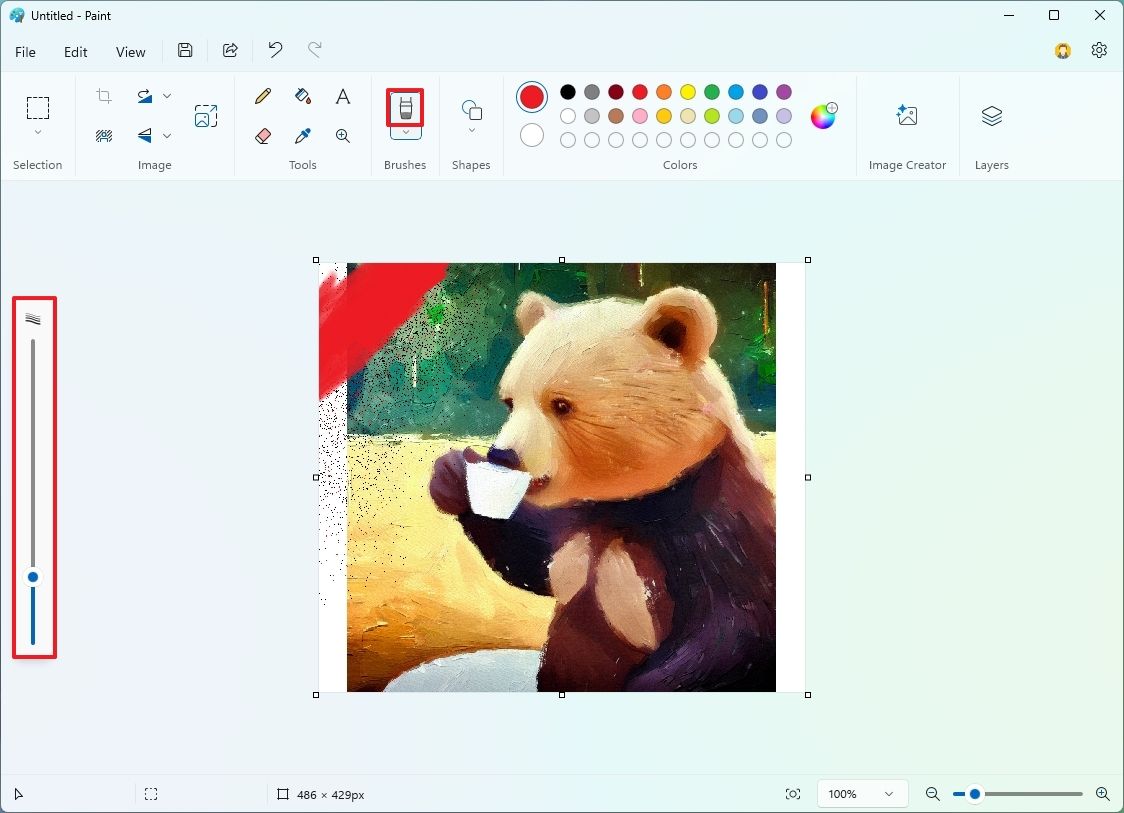Viewport: 1124px width, 813px height.
Task: Open the Edit colors picker
Action: (822, 116)
